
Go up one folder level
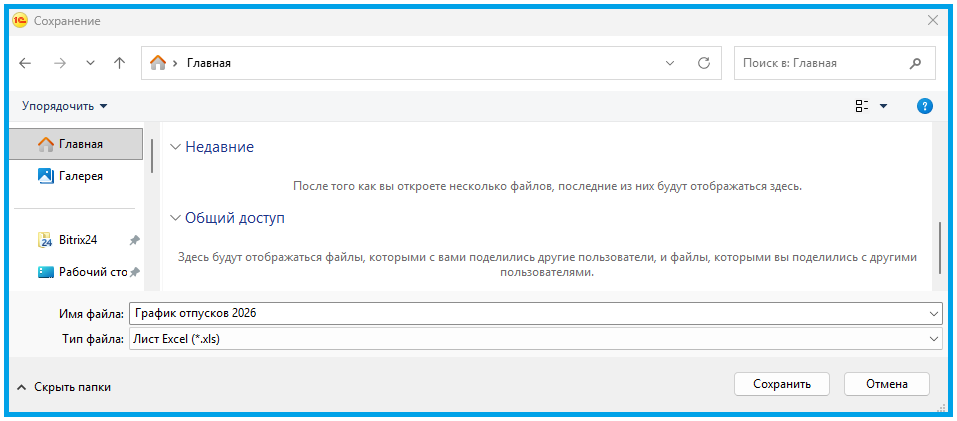[120, 63]
